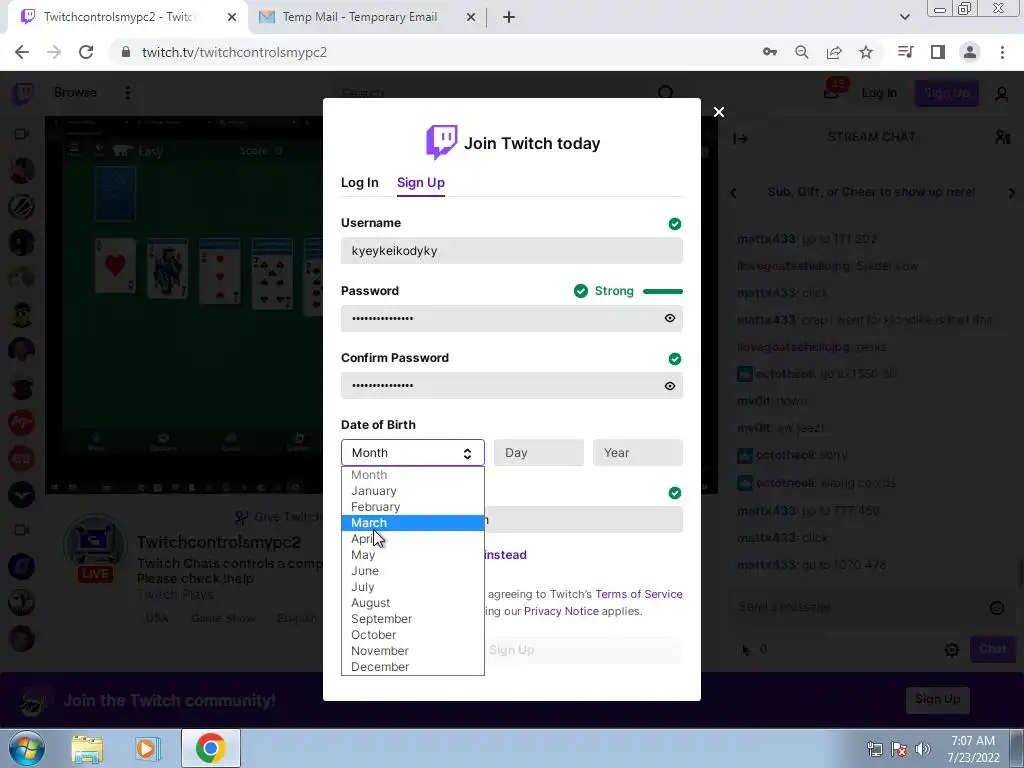Viewport: 1024px width, 768px height.
Task: Open the Privacy Notice link
Action: click(x=561, y=611)
